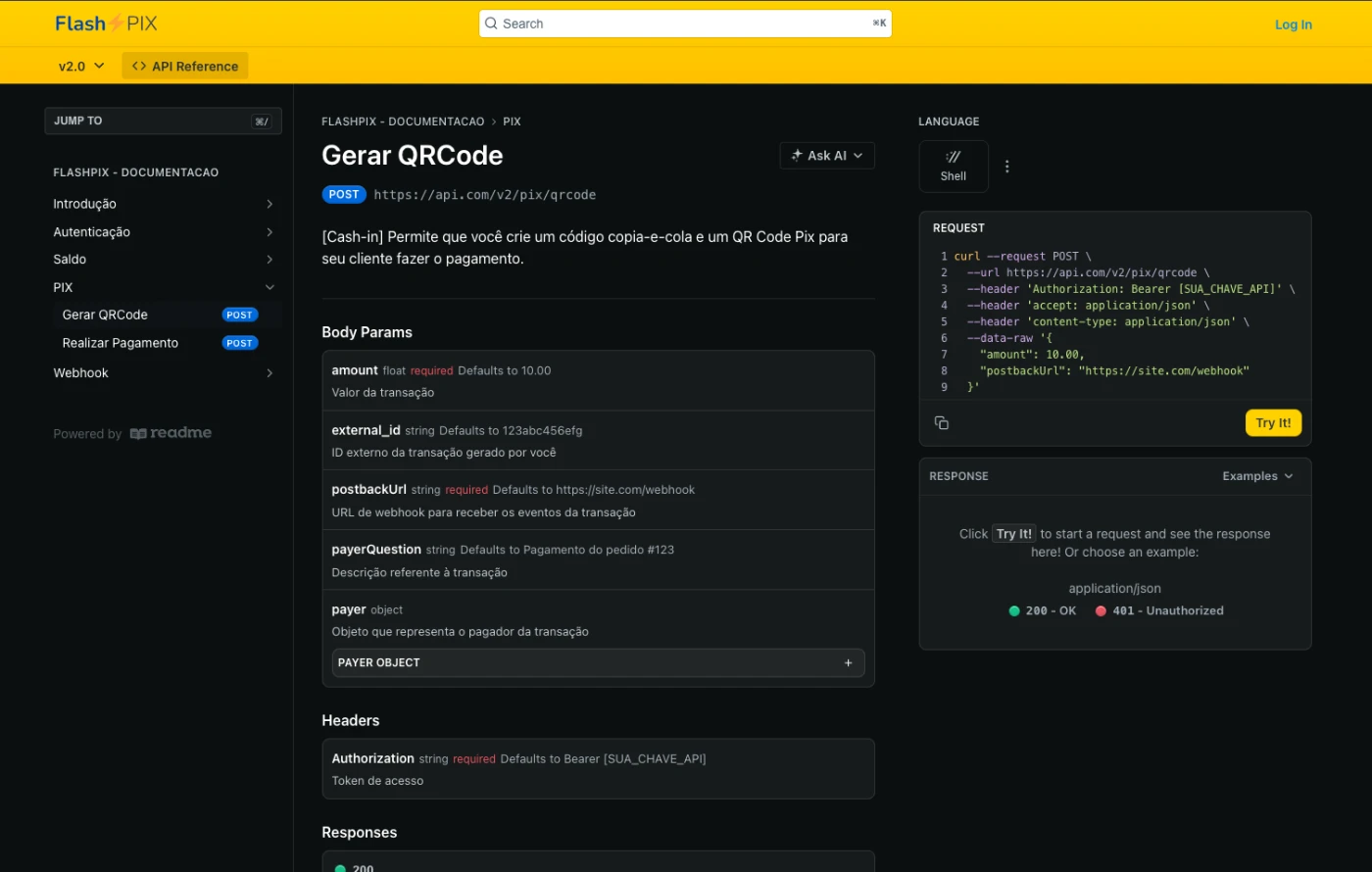The width and height of the screenshot is (1372, 872).
Task: Copy the request code snippet
Action: 941,423
